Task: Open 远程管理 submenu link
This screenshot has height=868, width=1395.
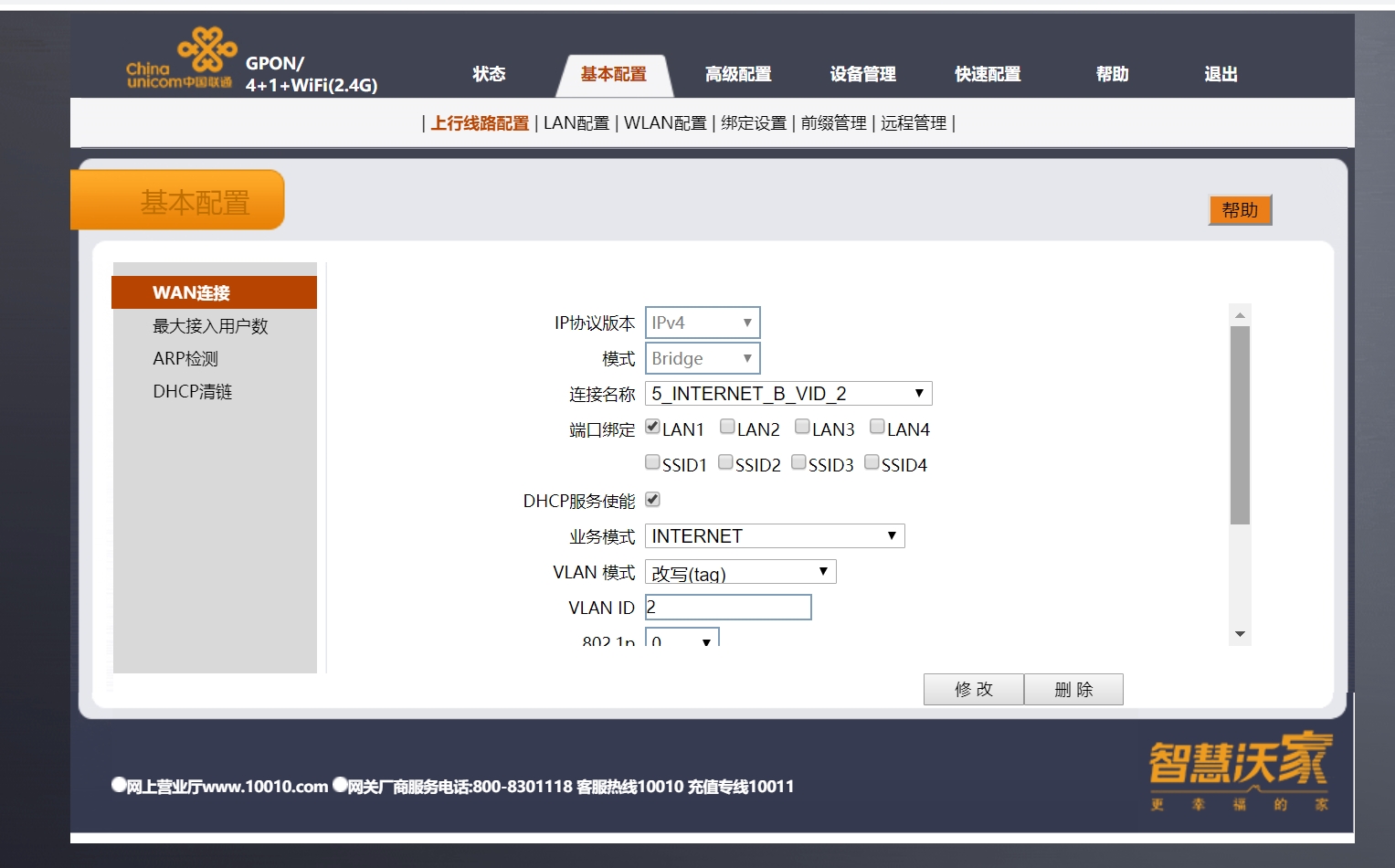Action: [x=914, y=123]
